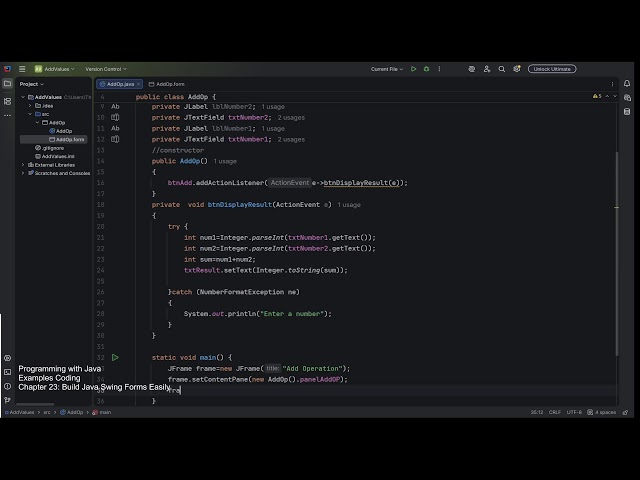Open the Terminal tool window icon

(x=7, y=372)
